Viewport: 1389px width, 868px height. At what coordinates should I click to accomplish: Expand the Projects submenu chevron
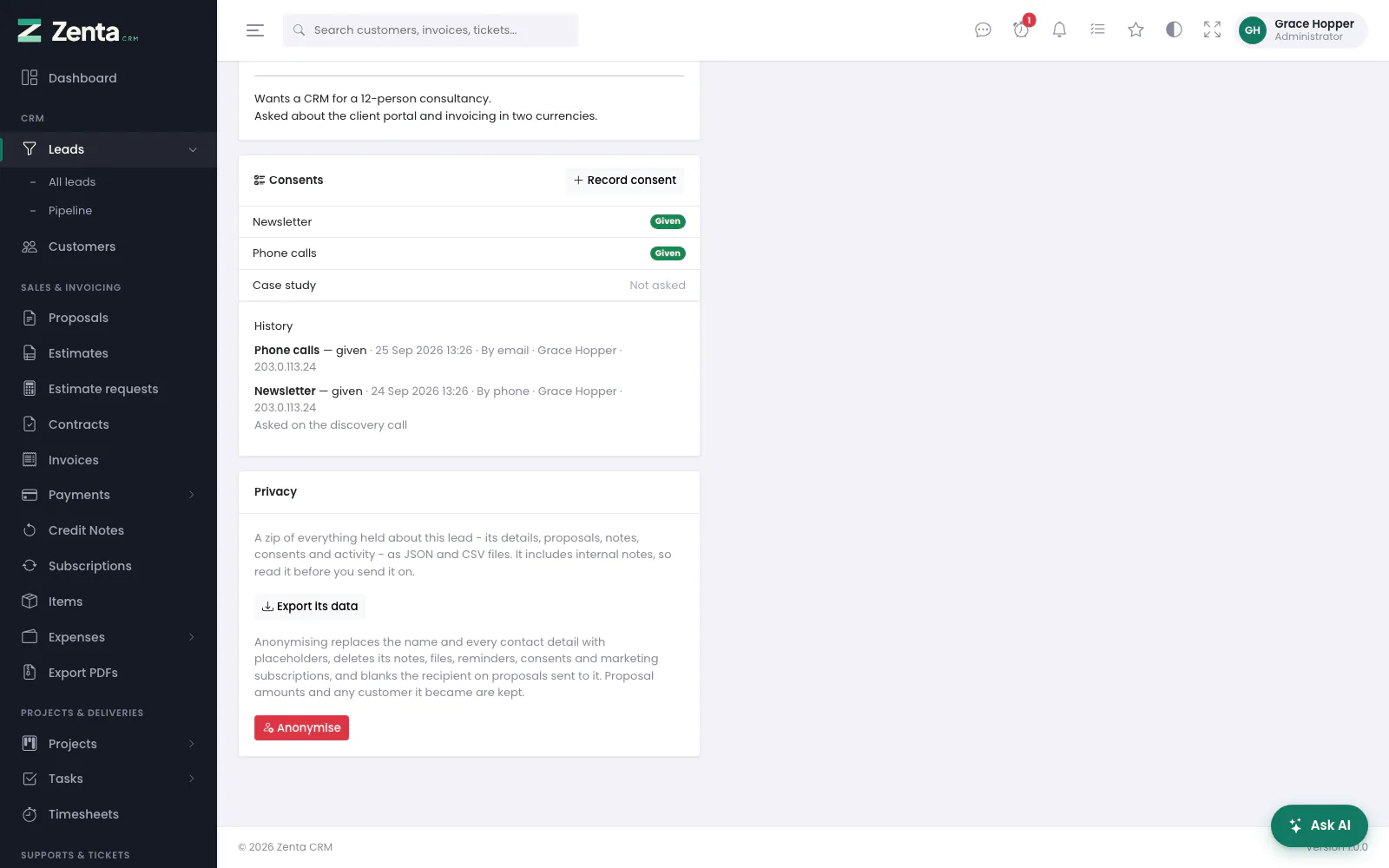tap(192, 744)
